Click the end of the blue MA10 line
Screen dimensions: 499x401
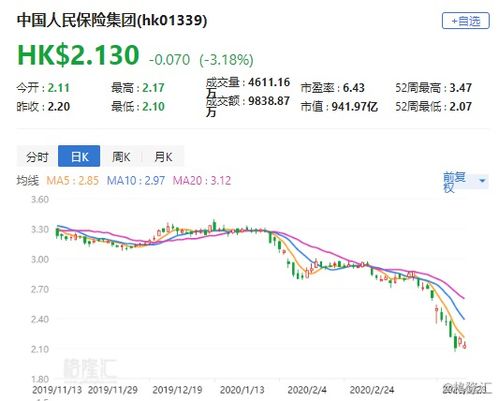click(464, 318)
